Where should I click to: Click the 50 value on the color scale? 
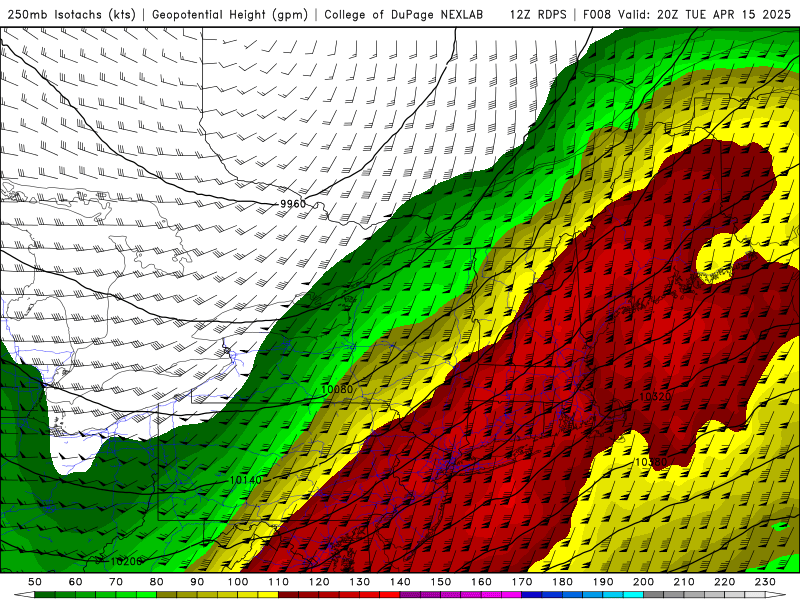coord(35,582)
